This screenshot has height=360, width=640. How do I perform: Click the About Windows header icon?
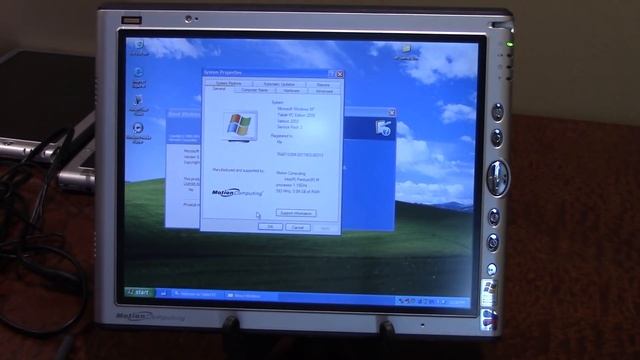383,128
